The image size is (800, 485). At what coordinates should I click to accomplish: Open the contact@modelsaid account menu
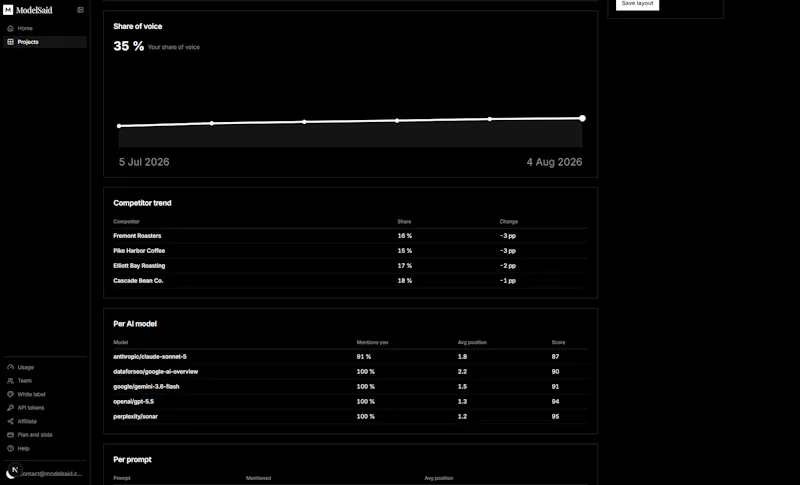45,474
